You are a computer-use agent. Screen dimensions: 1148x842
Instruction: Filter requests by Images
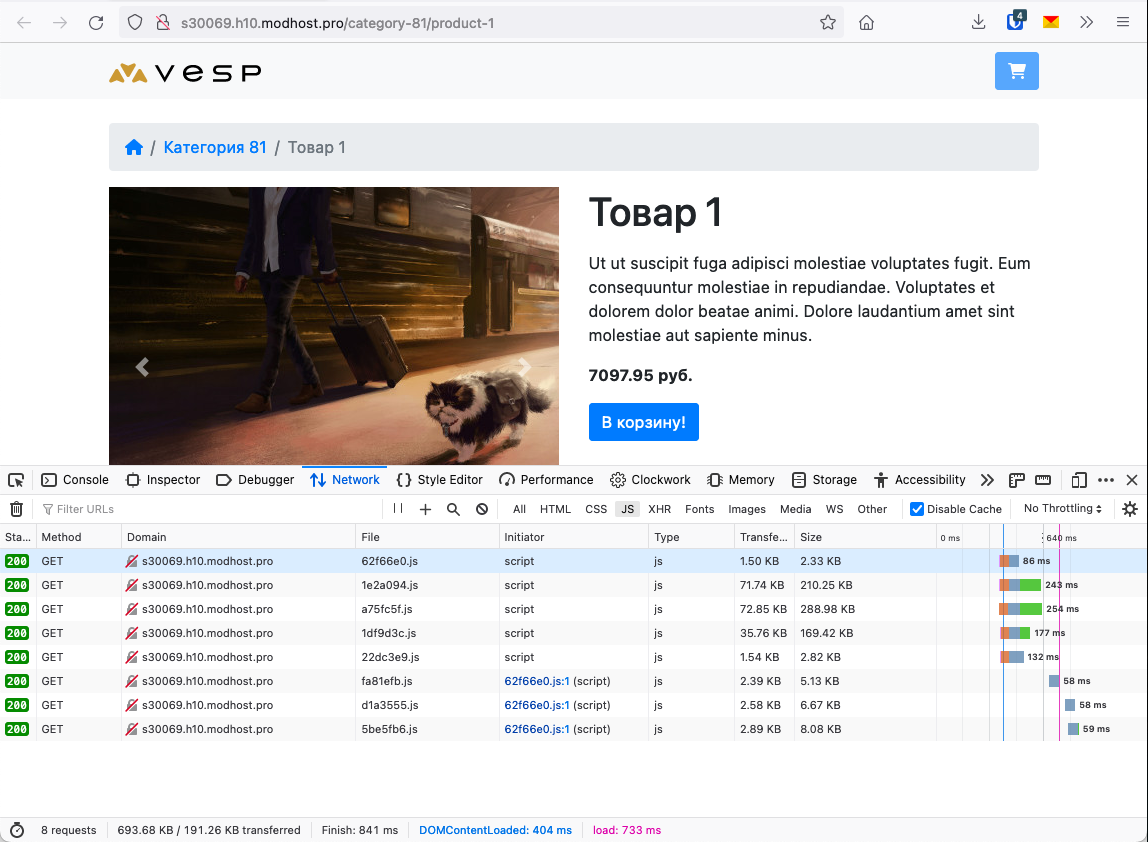(747, 509)
